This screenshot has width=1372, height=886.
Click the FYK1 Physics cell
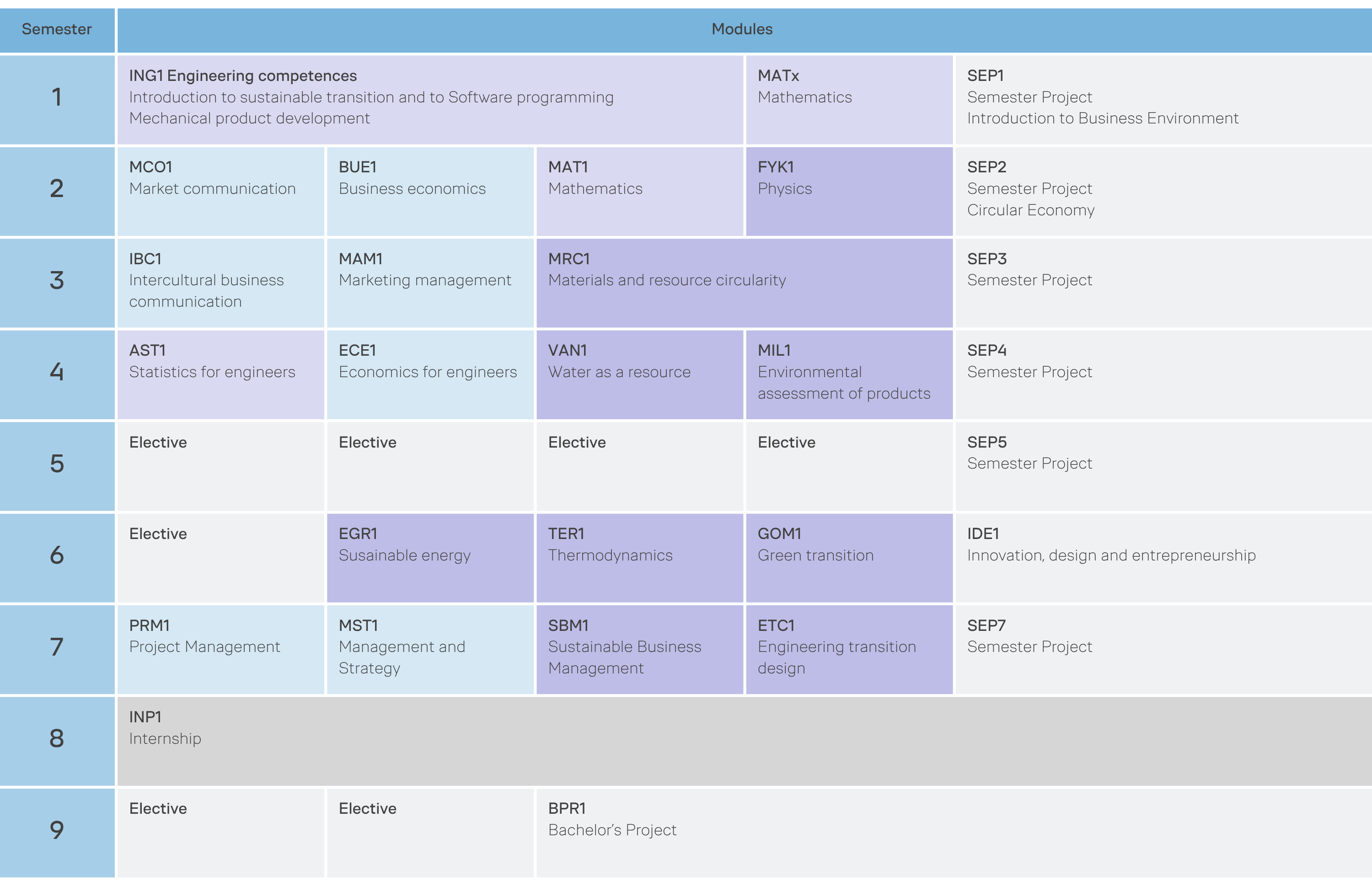point(849,192)
